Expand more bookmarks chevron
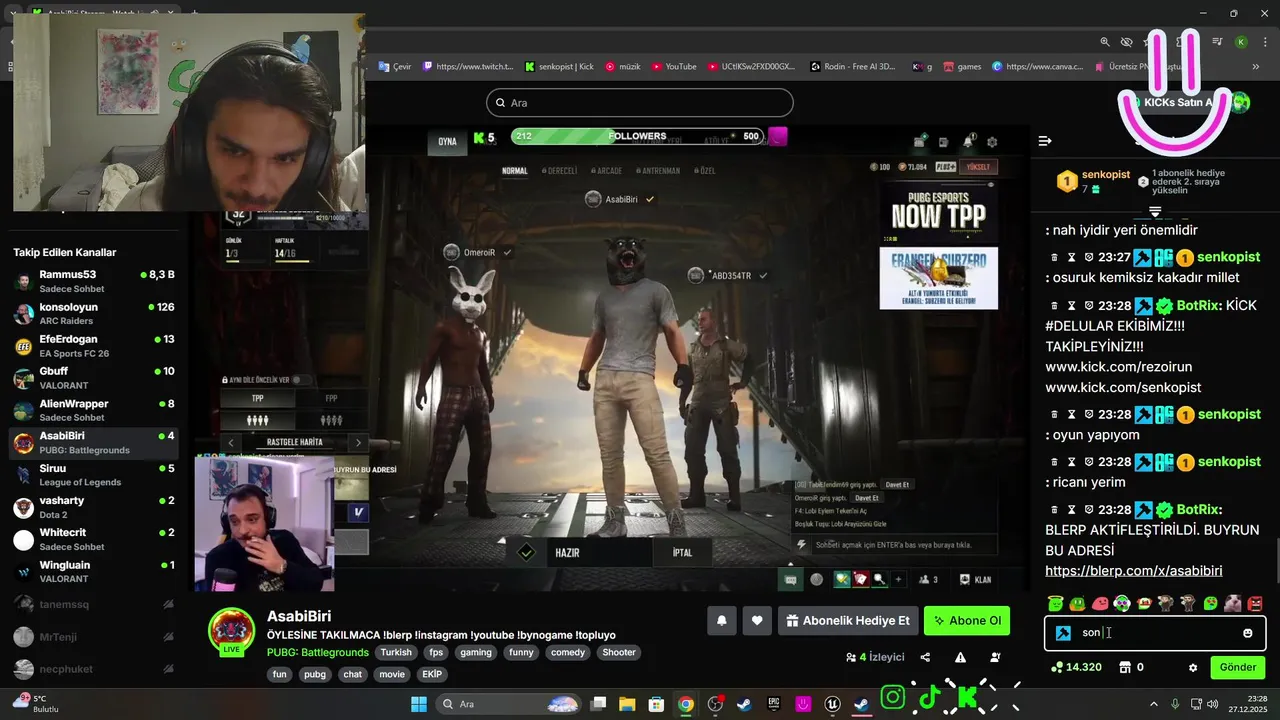The image size is (1280, 720). [x=1256, y=67]
